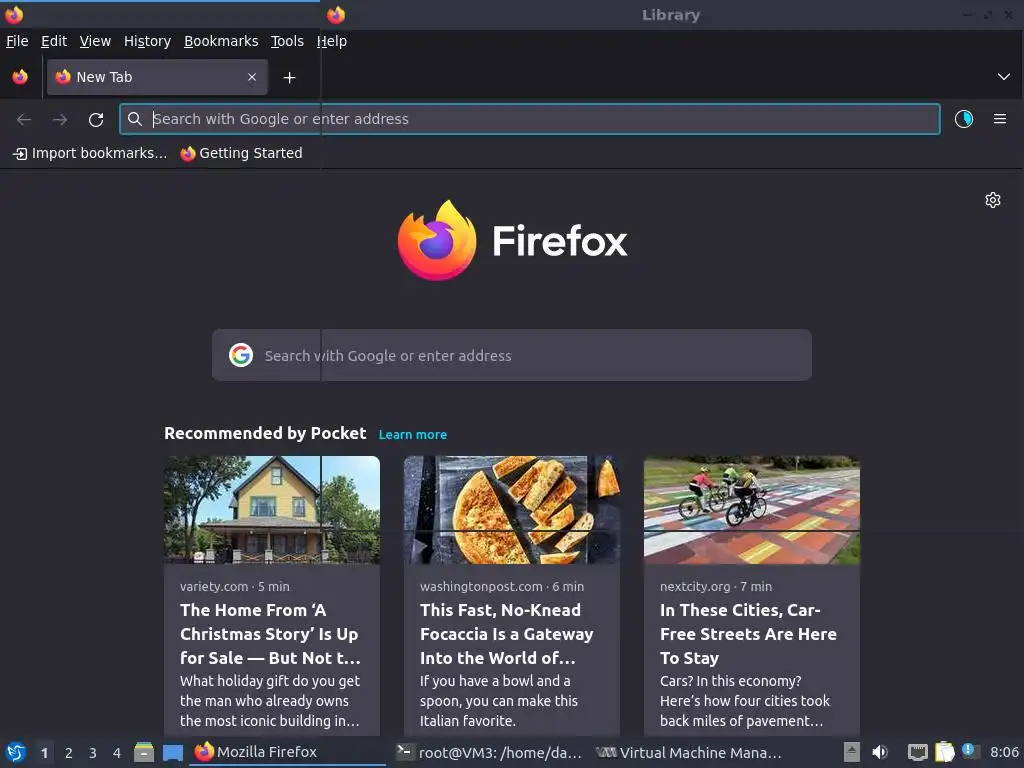Open the Bookmarks menu
Viewport: 1024px width, 768px height.
221,41
